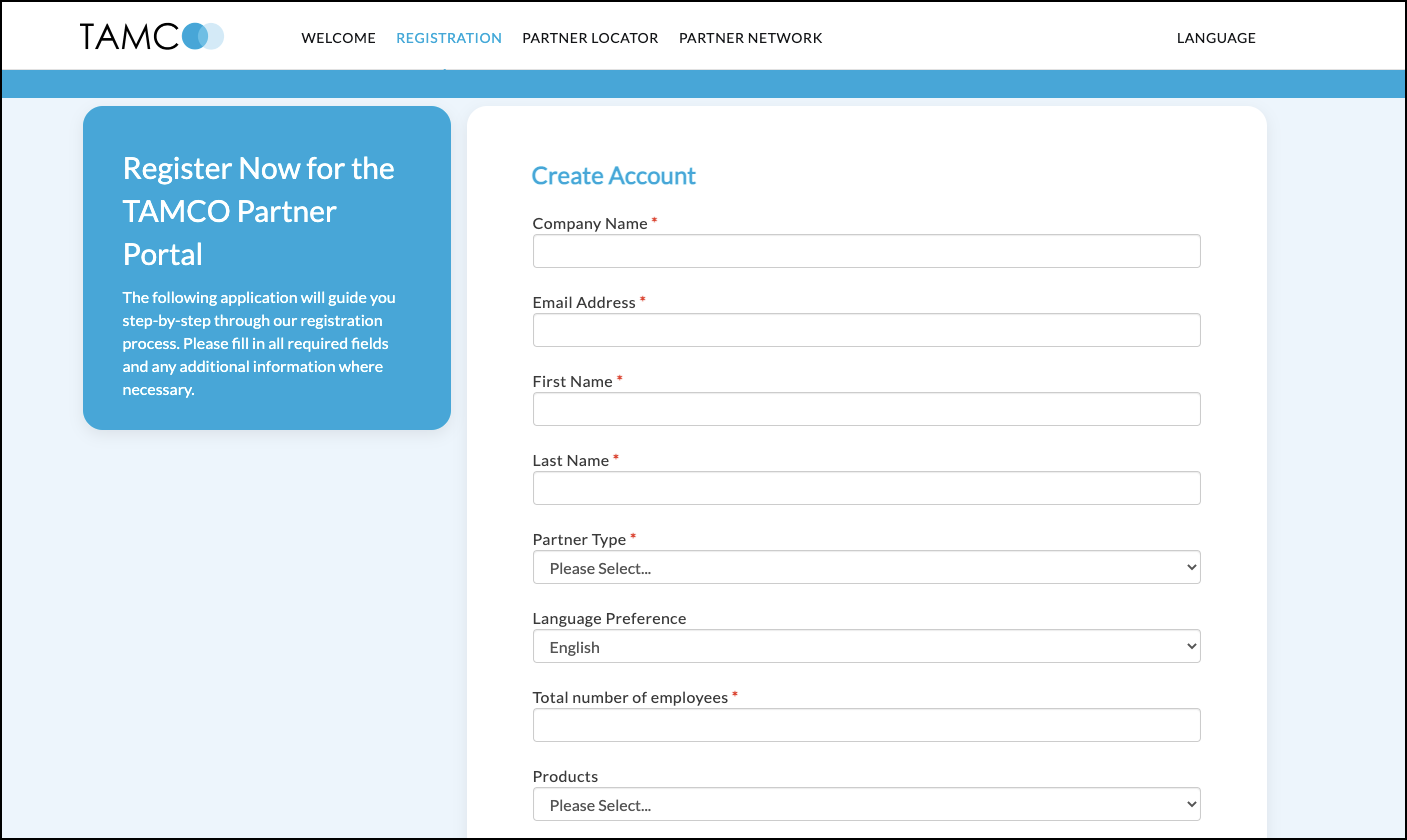This screenshot has height=840, width=1407.
Task: Click the Products label
Action: (565, 777)
